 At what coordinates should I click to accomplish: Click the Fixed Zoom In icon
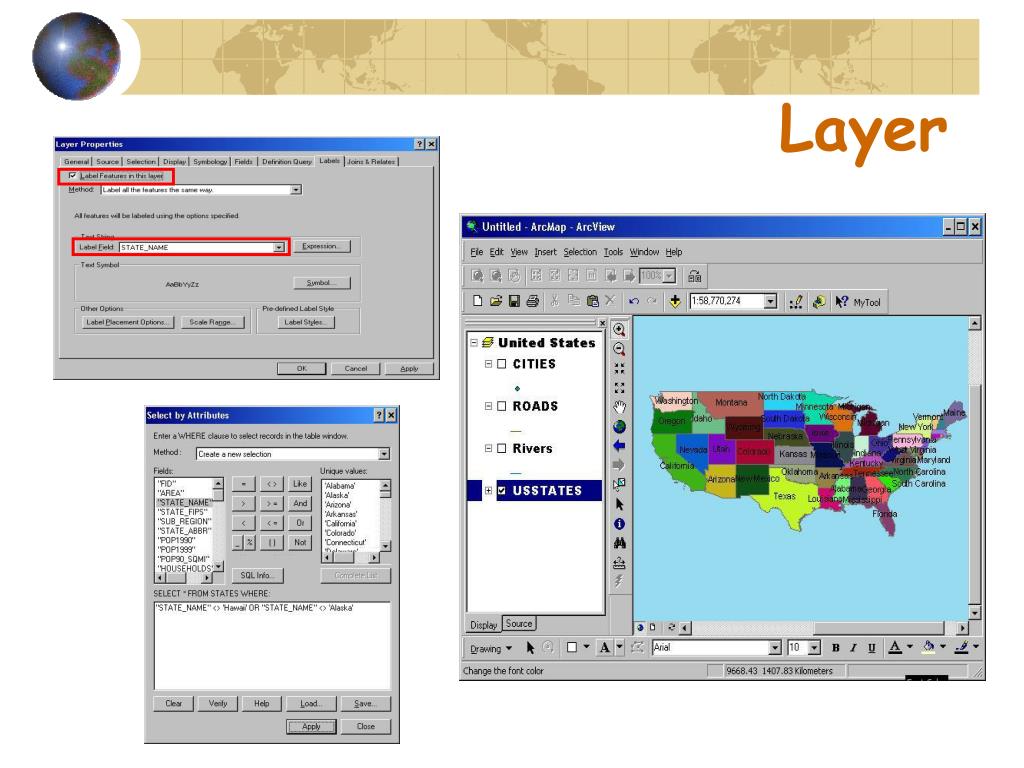point(619,369)
